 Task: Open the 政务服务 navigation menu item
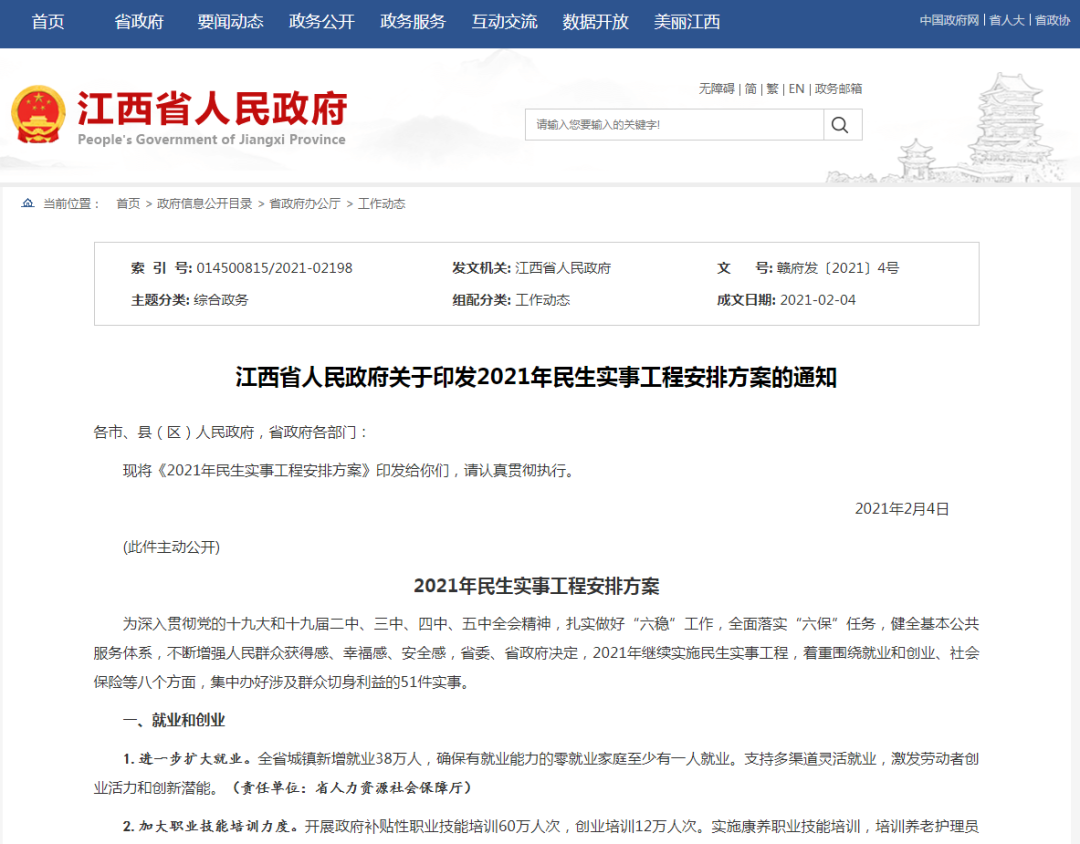413,22
